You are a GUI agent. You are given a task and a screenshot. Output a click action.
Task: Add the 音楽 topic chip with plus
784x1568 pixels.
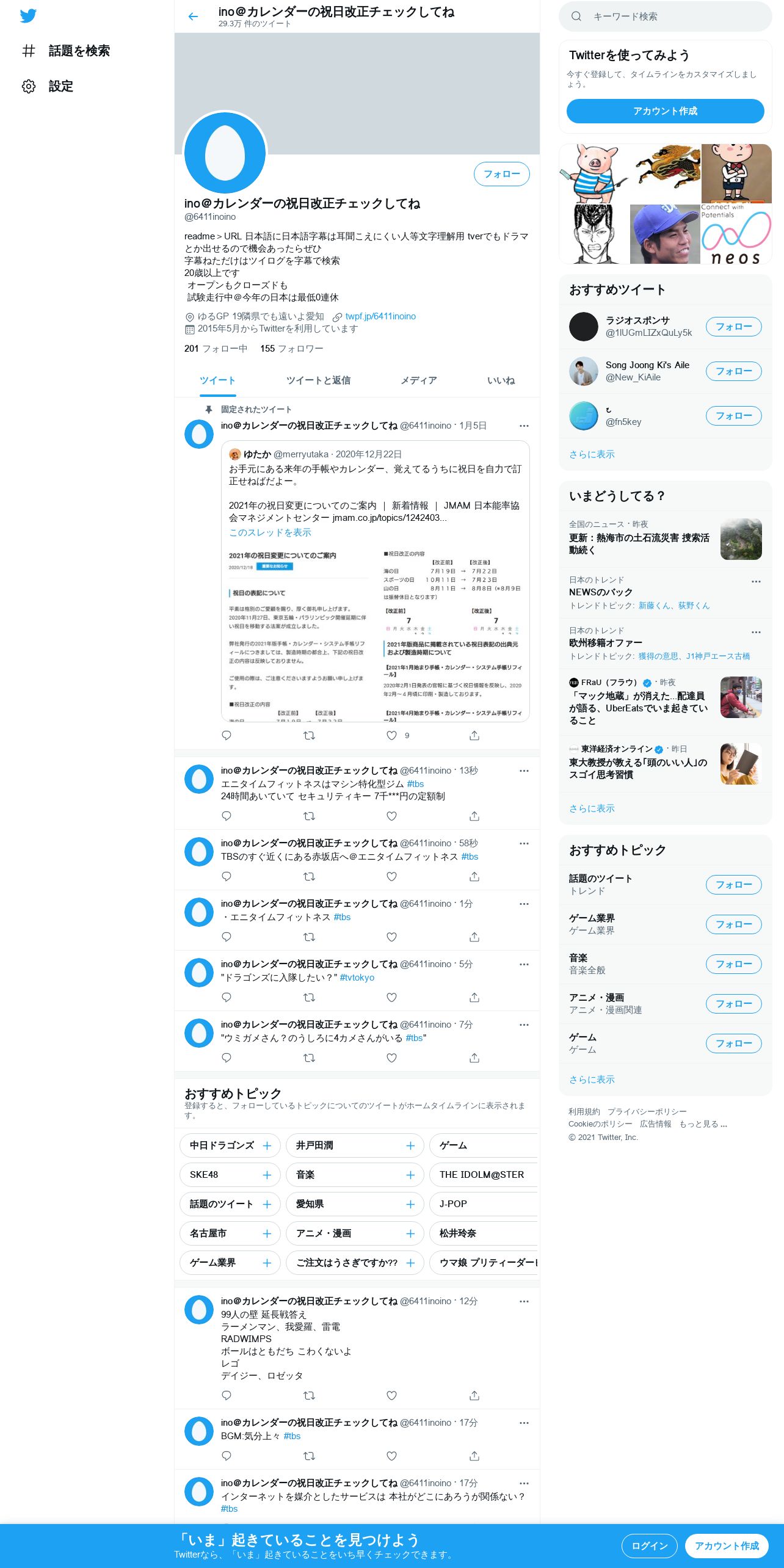click(x=410, y=1175)
